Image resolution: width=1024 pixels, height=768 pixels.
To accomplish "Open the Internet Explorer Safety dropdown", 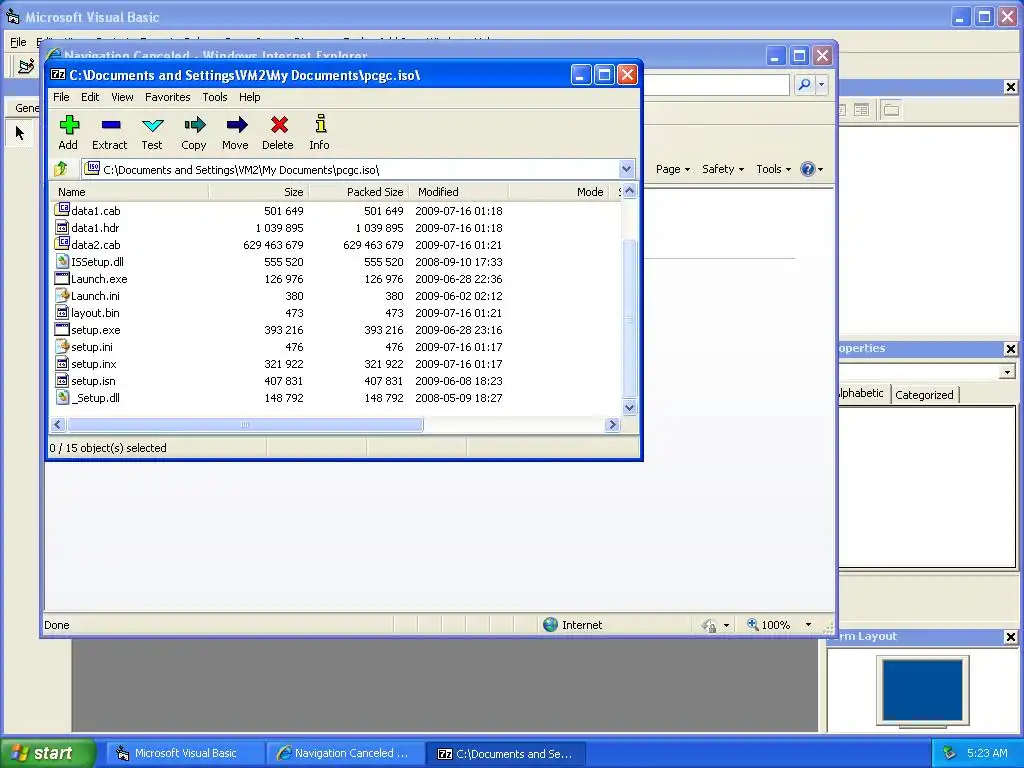I will coord(723,169).
